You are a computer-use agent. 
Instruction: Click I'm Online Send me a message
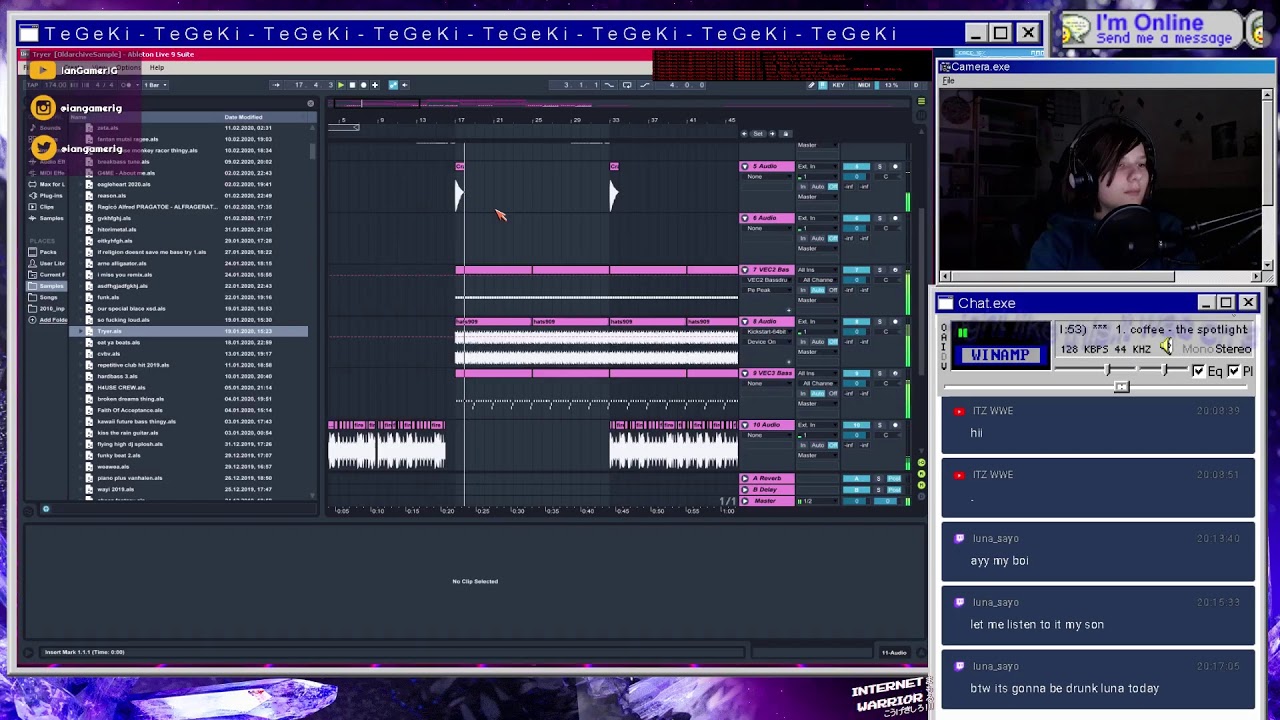click(1163, 30)
